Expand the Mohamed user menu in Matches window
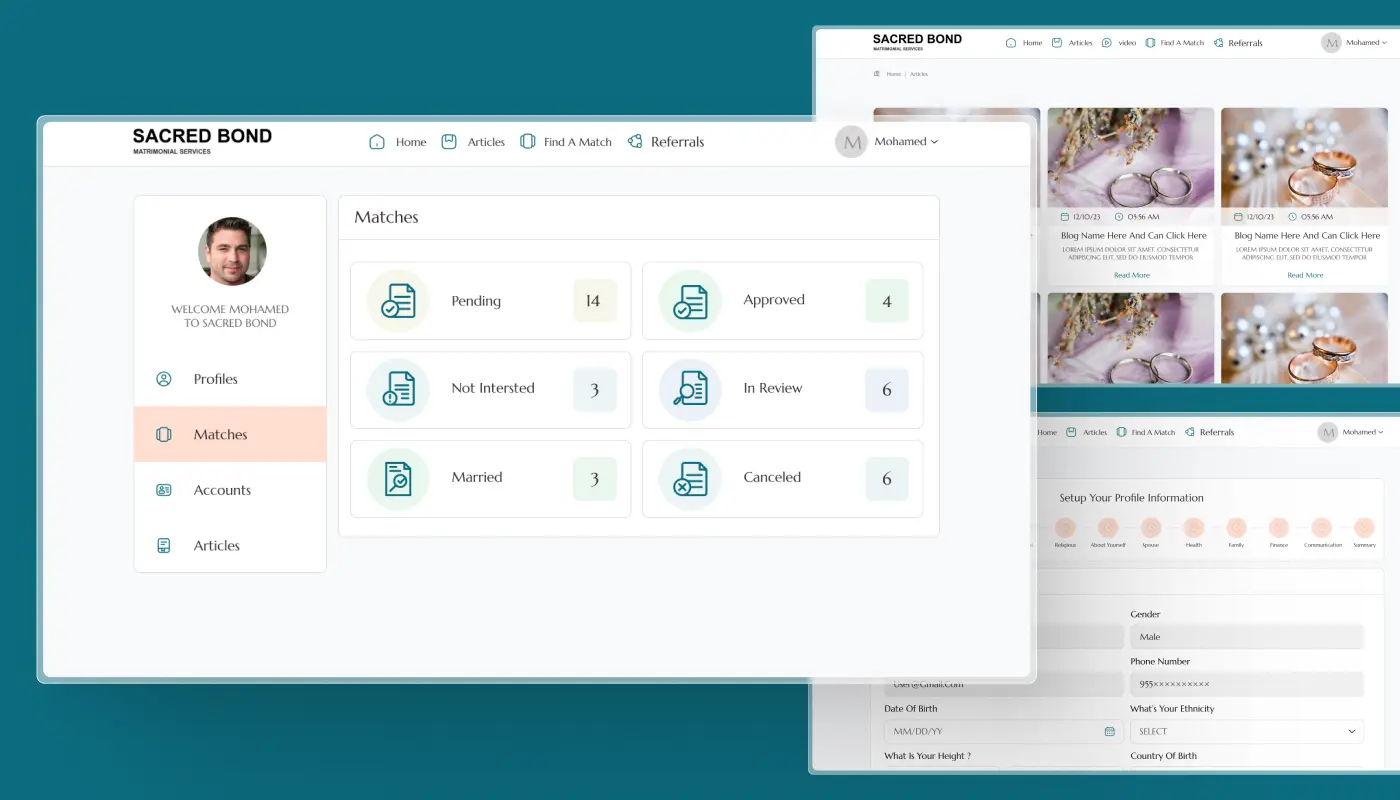The image size is (1400, 800). [x=906, y=142]
